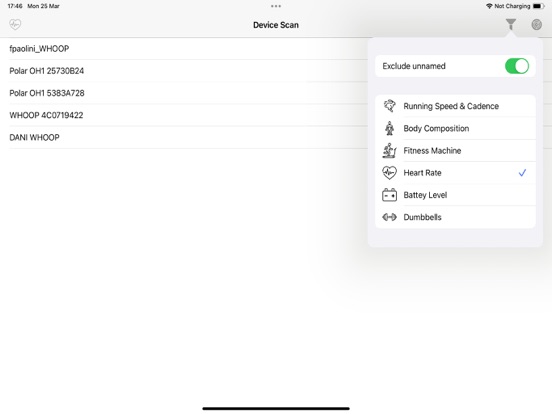Choose the Battey Level filter label
552x414 pixels.
tap(425, 195)
